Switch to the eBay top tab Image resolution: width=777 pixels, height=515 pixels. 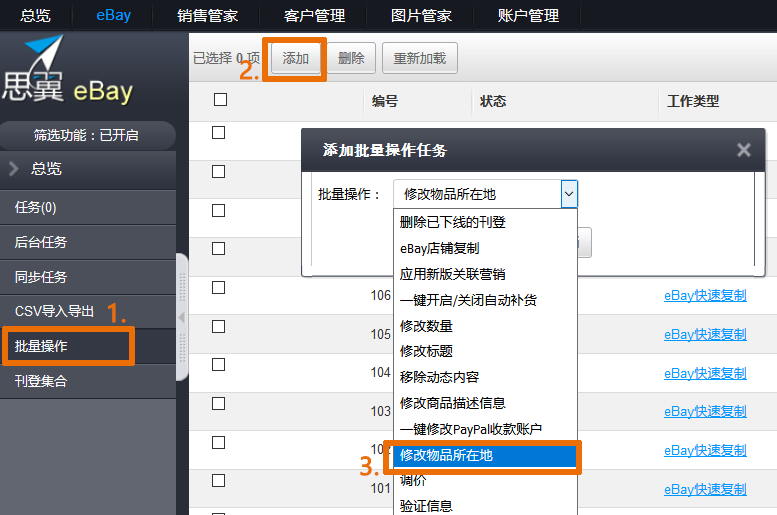(x=113, y=15)
